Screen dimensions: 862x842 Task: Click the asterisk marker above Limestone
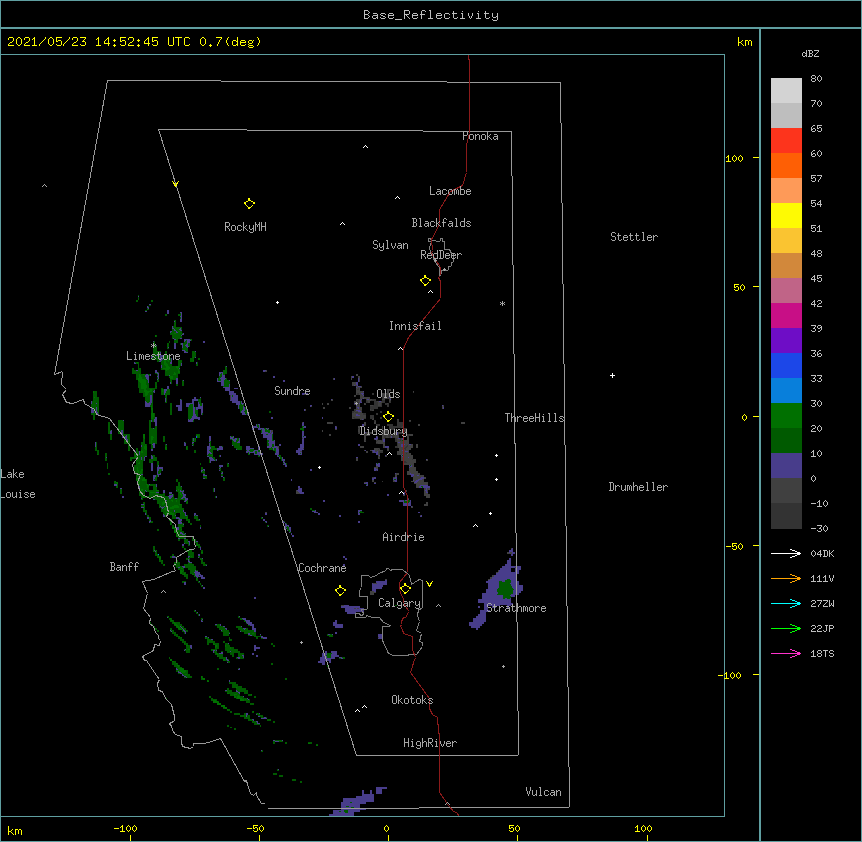pos(153,346)
